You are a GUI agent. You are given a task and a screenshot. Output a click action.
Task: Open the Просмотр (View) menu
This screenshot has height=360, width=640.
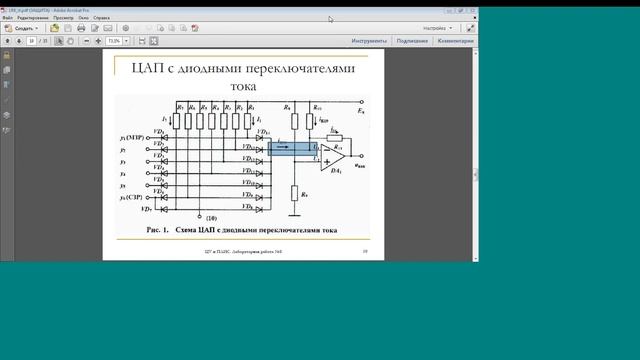pos(63,18)
